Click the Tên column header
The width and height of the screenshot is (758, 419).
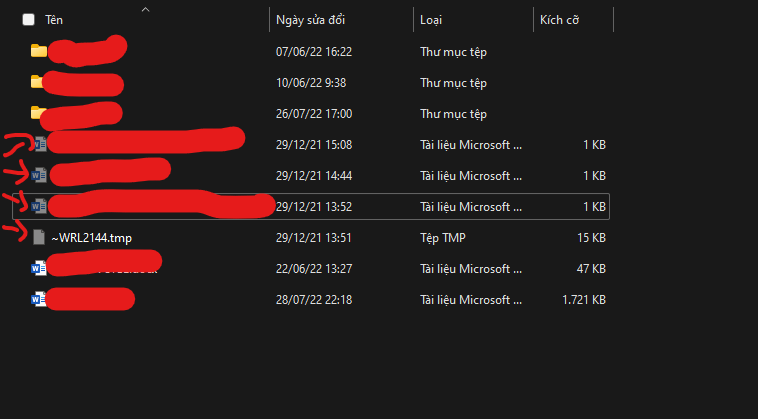tap(54, 20)
